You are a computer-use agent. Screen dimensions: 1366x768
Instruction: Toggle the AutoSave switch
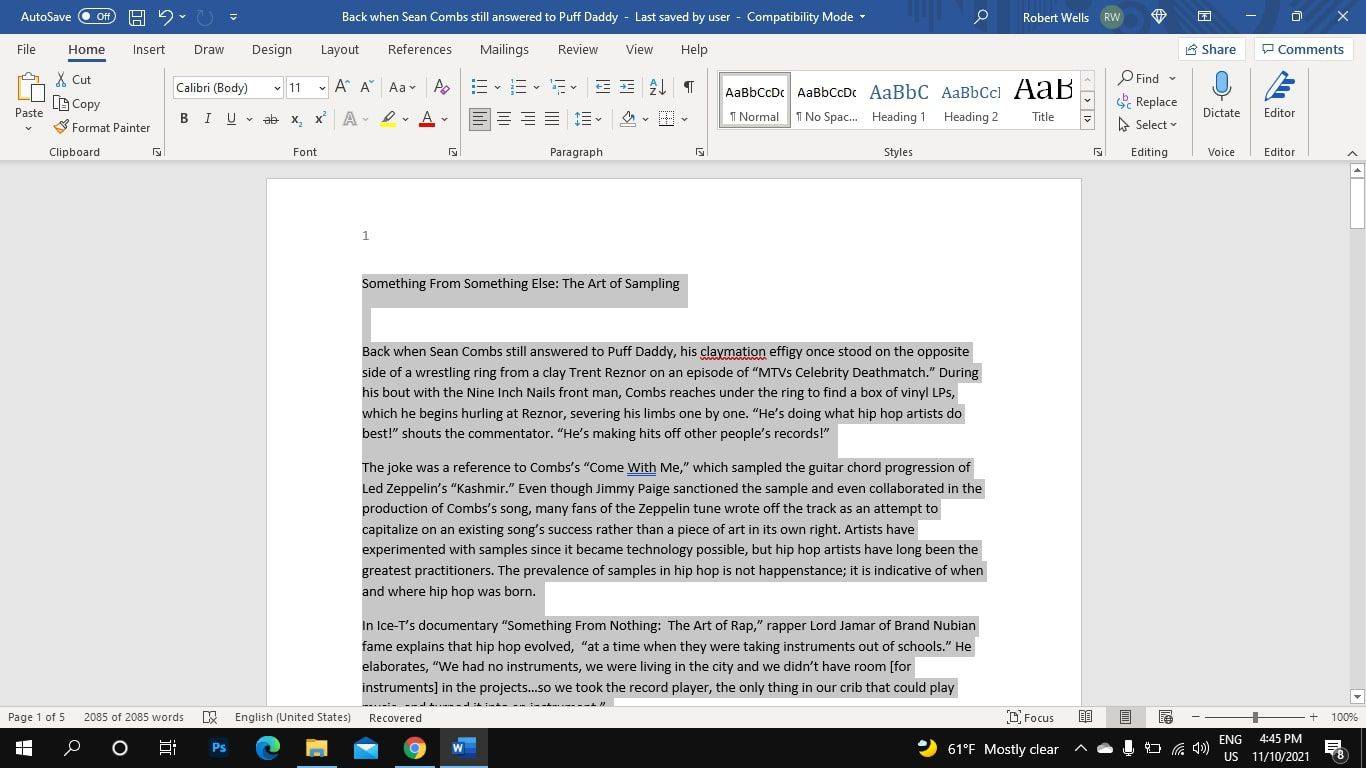click(x=97, y=16)
